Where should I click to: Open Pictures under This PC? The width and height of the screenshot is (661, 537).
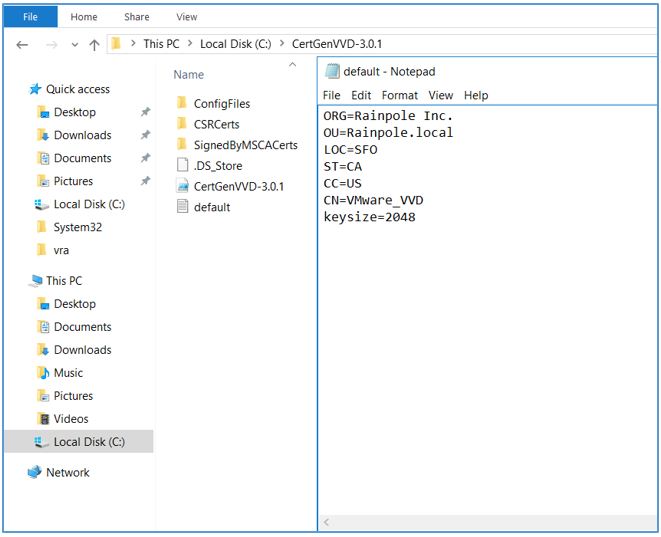pos(73,396)
